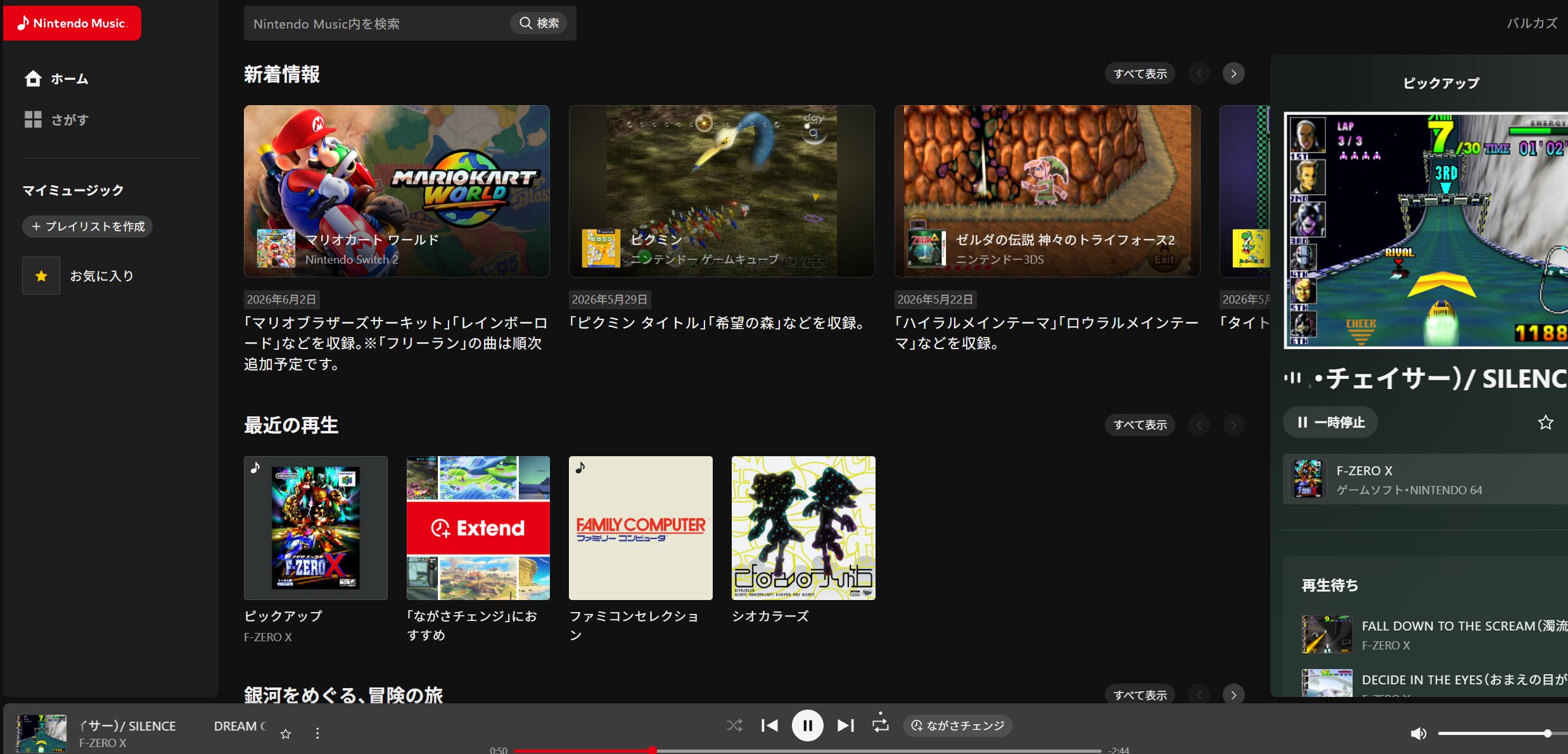Click the now playing thumbnail in the player bar
1568x754 pixels.
point(41,734)
